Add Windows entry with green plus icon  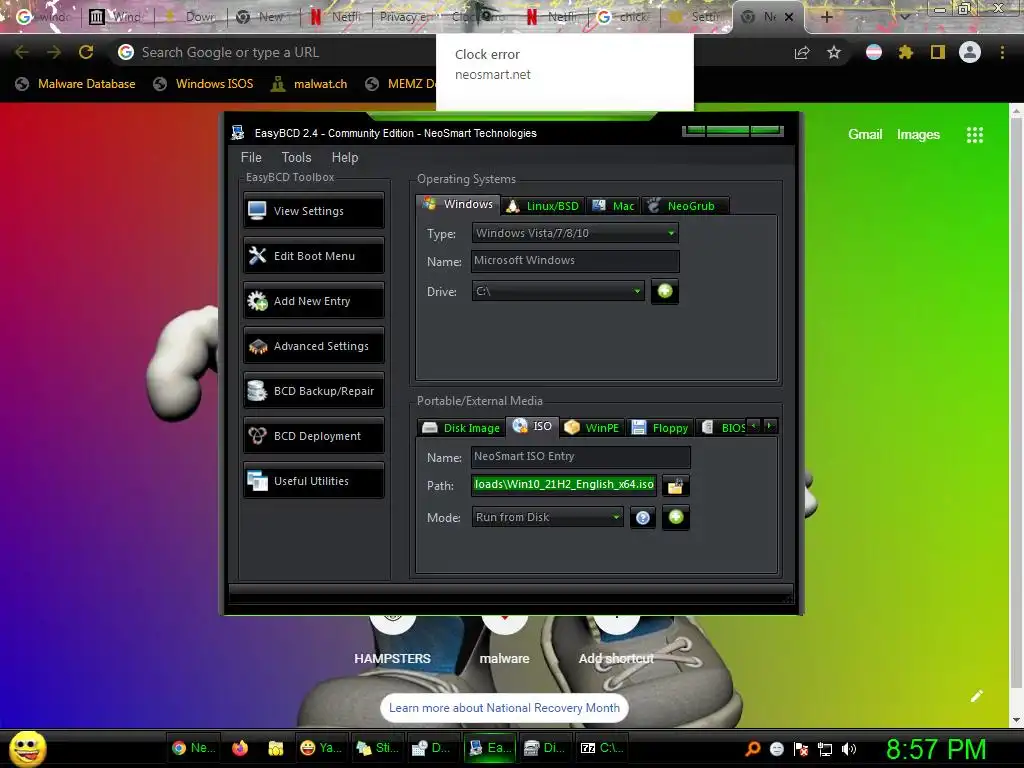[665, 291]
